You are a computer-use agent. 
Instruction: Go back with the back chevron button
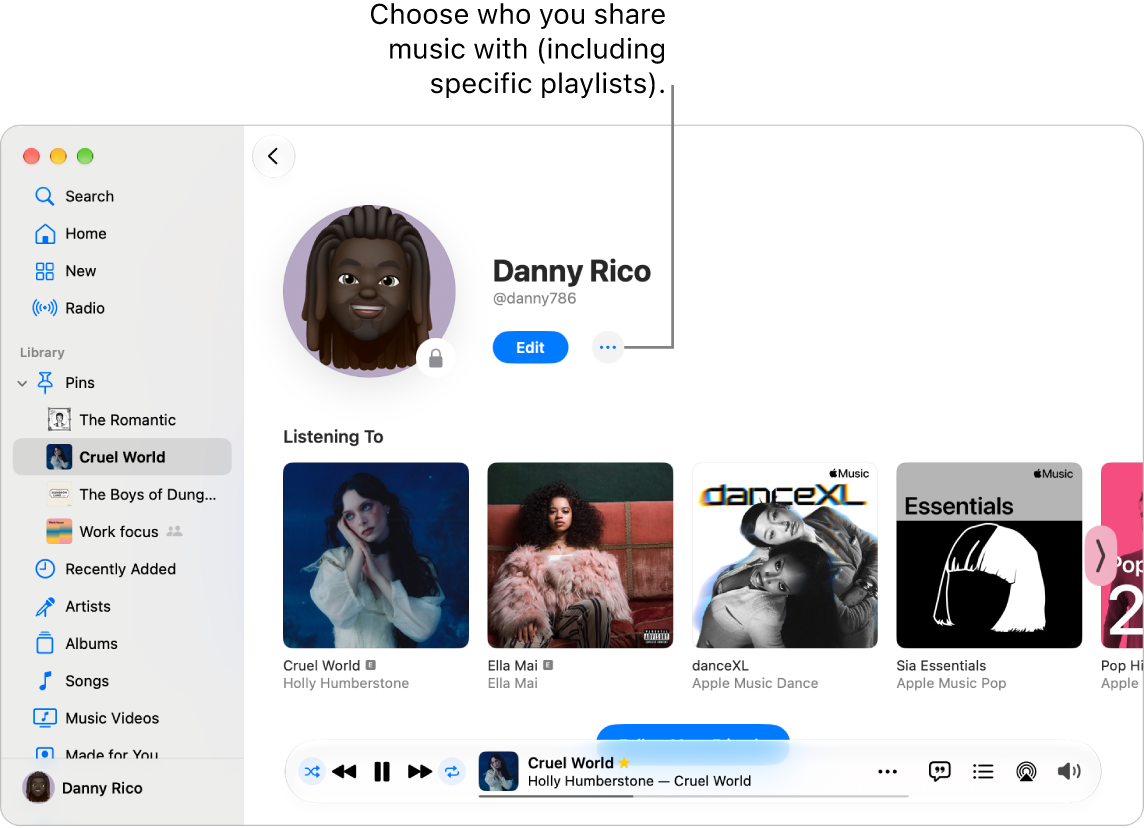coord(273,156)
